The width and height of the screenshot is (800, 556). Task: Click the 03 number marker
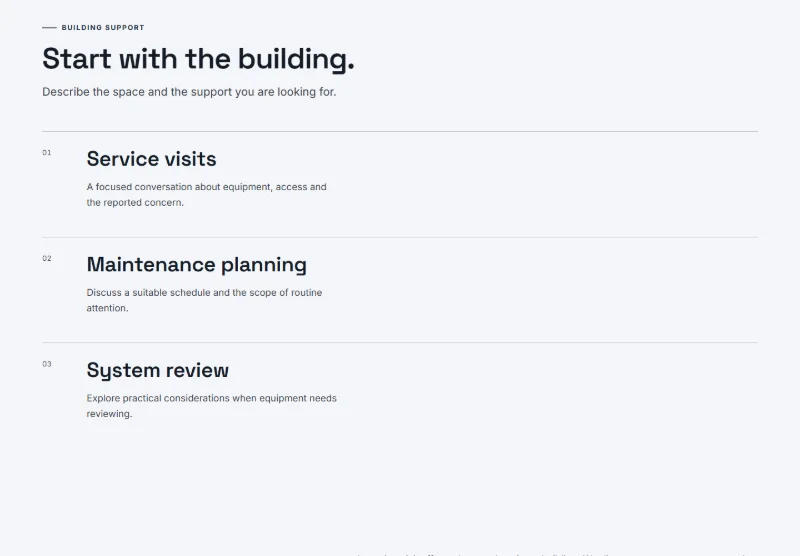click(x=46, y=364)
